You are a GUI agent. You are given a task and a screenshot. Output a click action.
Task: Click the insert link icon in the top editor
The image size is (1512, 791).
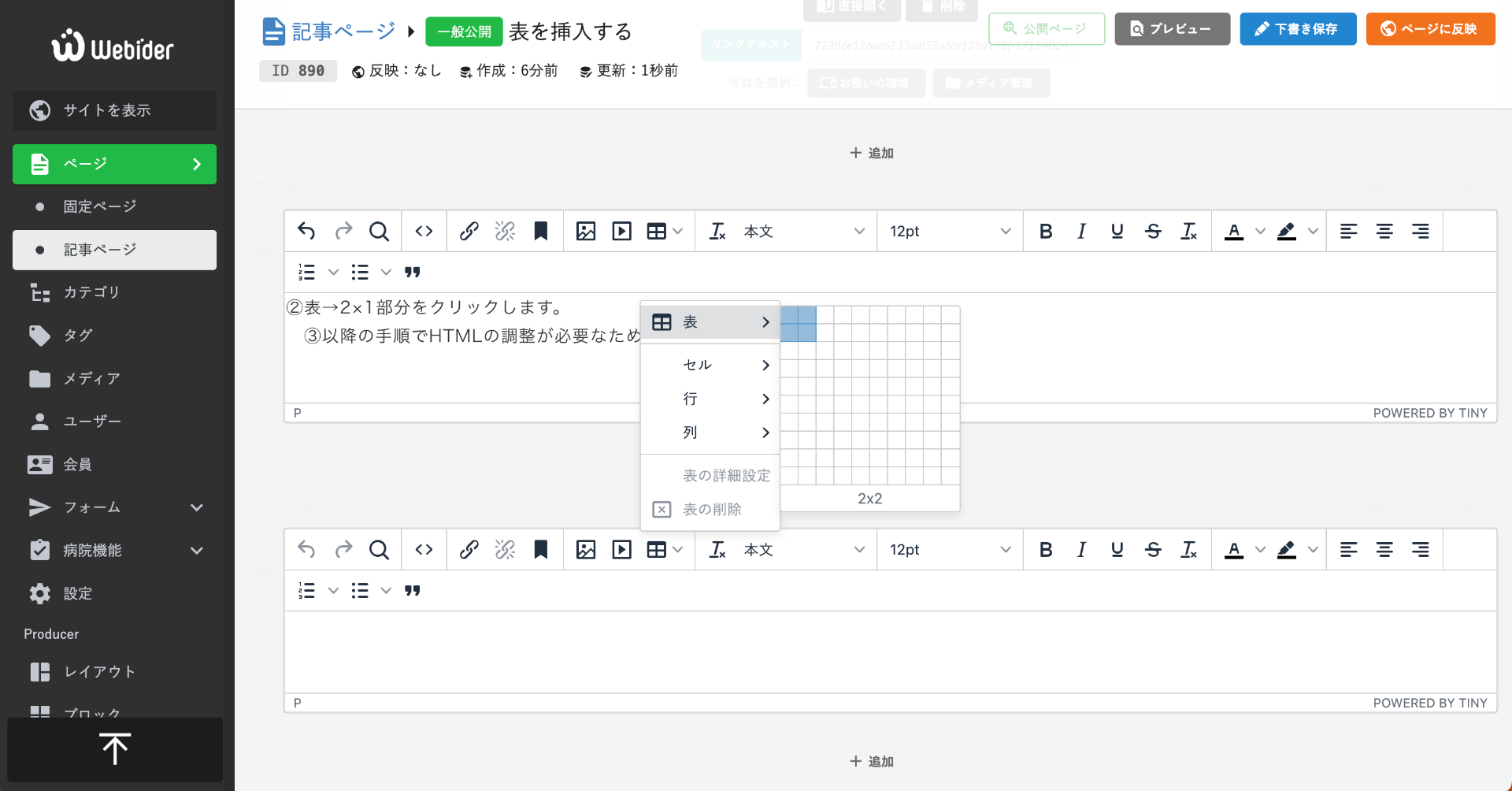point(469,231)
